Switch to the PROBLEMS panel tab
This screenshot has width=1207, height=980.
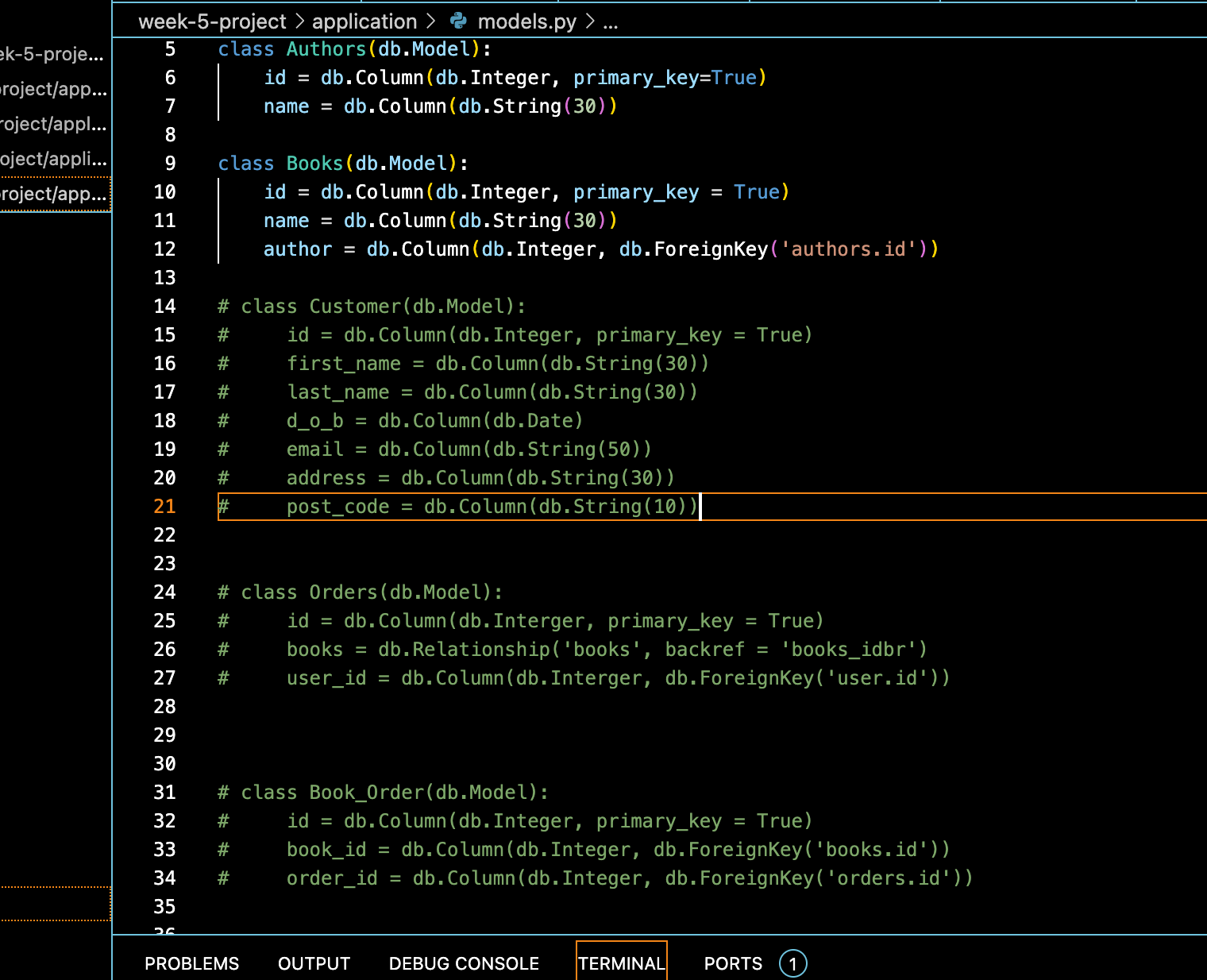(191, 963)
